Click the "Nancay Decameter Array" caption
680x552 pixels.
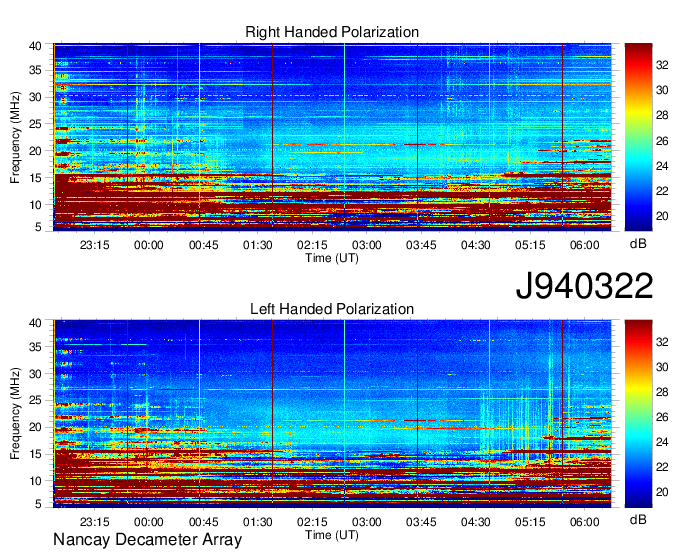pos(147,540)
